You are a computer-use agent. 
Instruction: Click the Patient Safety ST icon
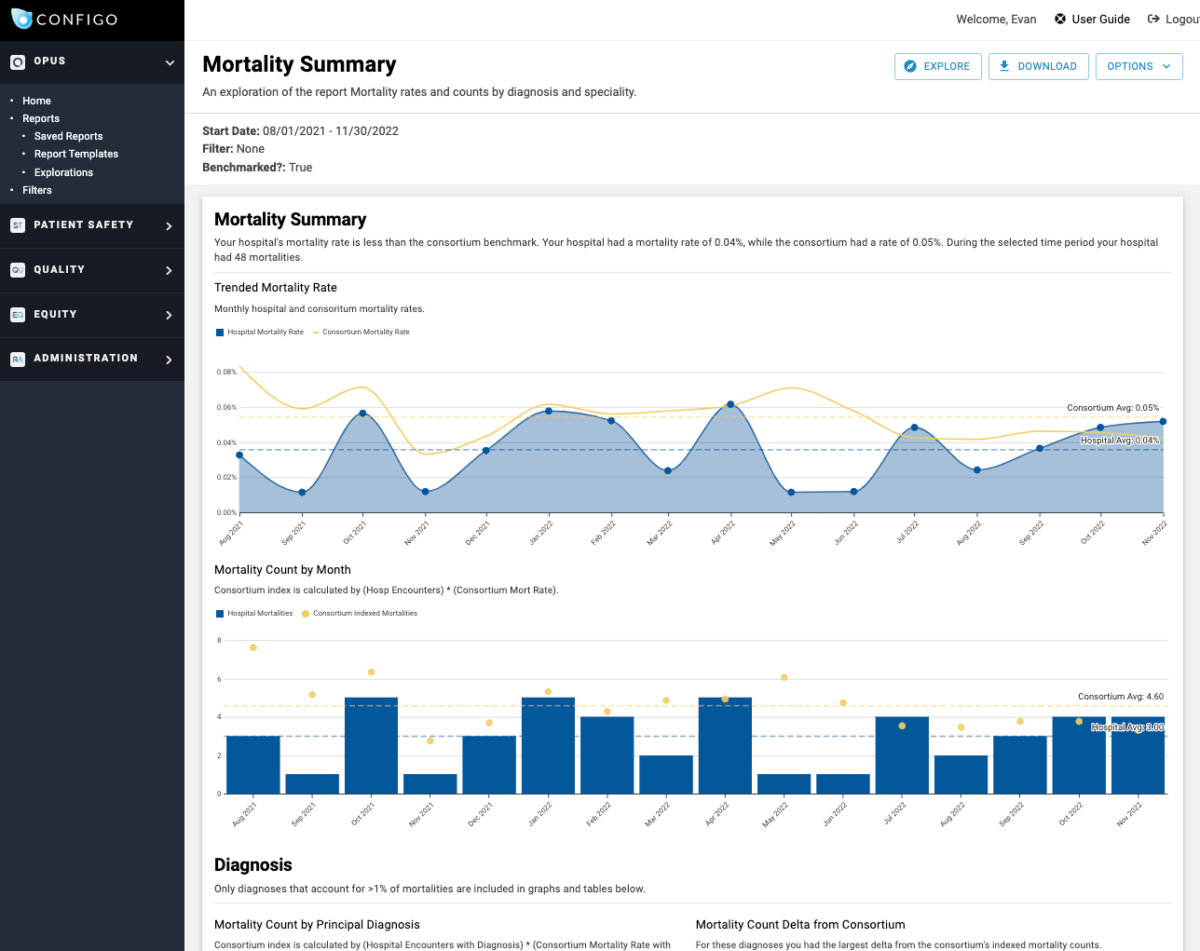click(16, 225)
